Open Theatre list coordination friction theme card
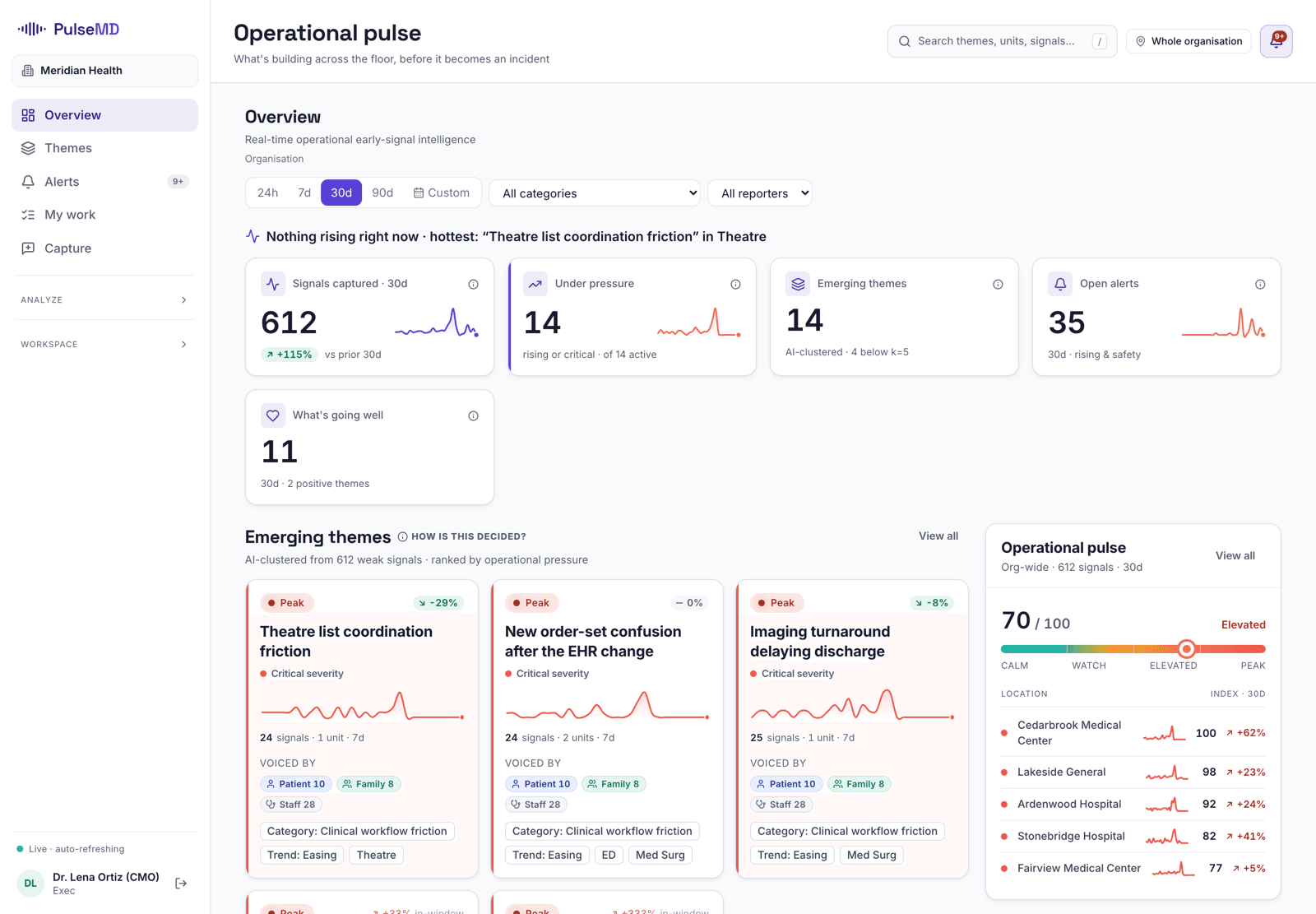 pyautogui.click(x=362, y=729)
